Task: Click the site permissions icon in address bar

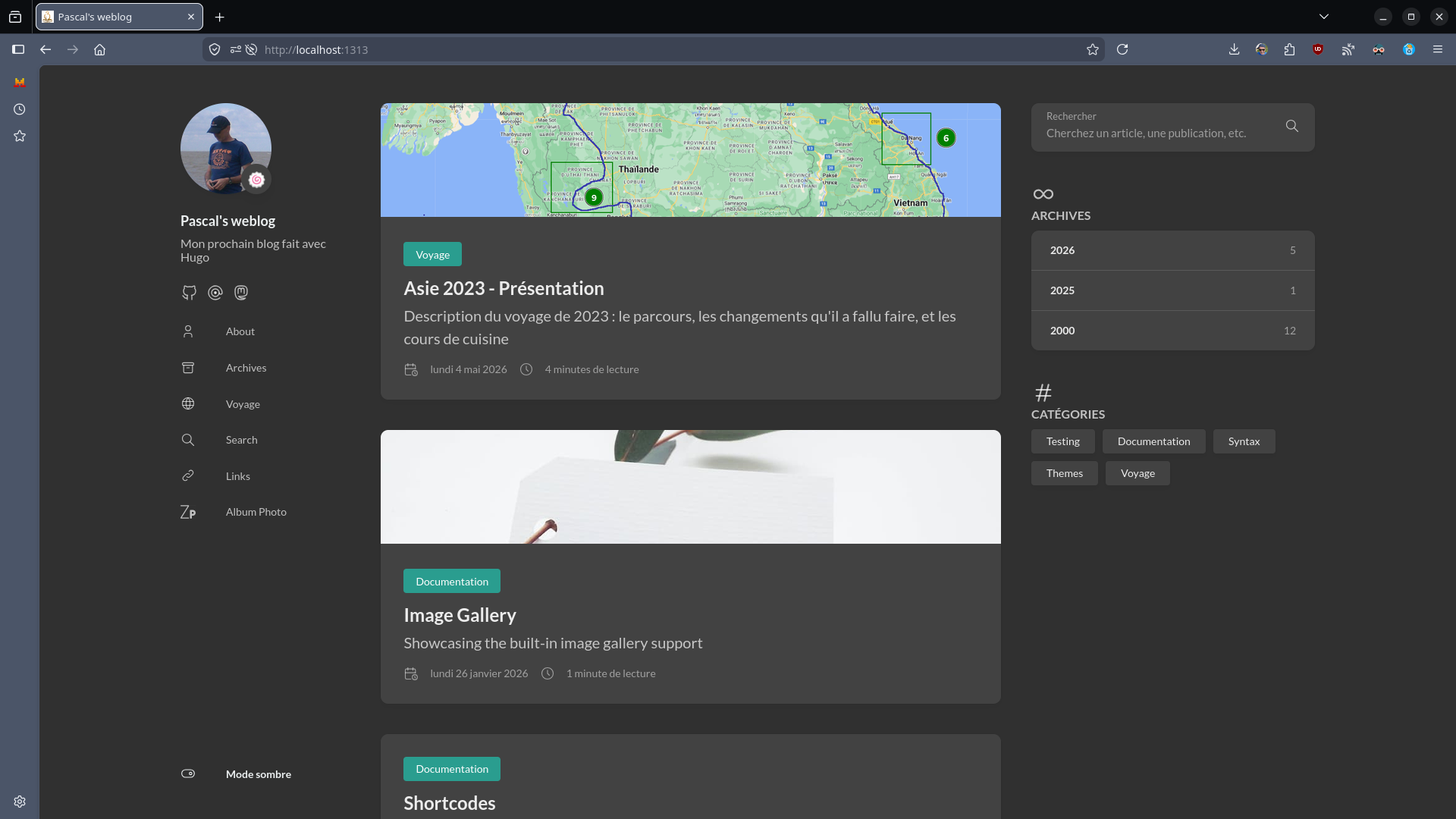Action: pos(235,49)
